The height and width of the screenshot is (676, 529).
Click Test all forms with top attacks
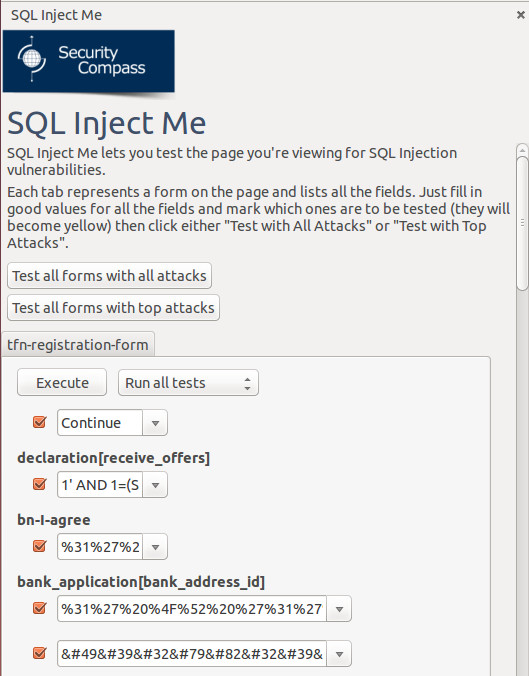[113, 307]
